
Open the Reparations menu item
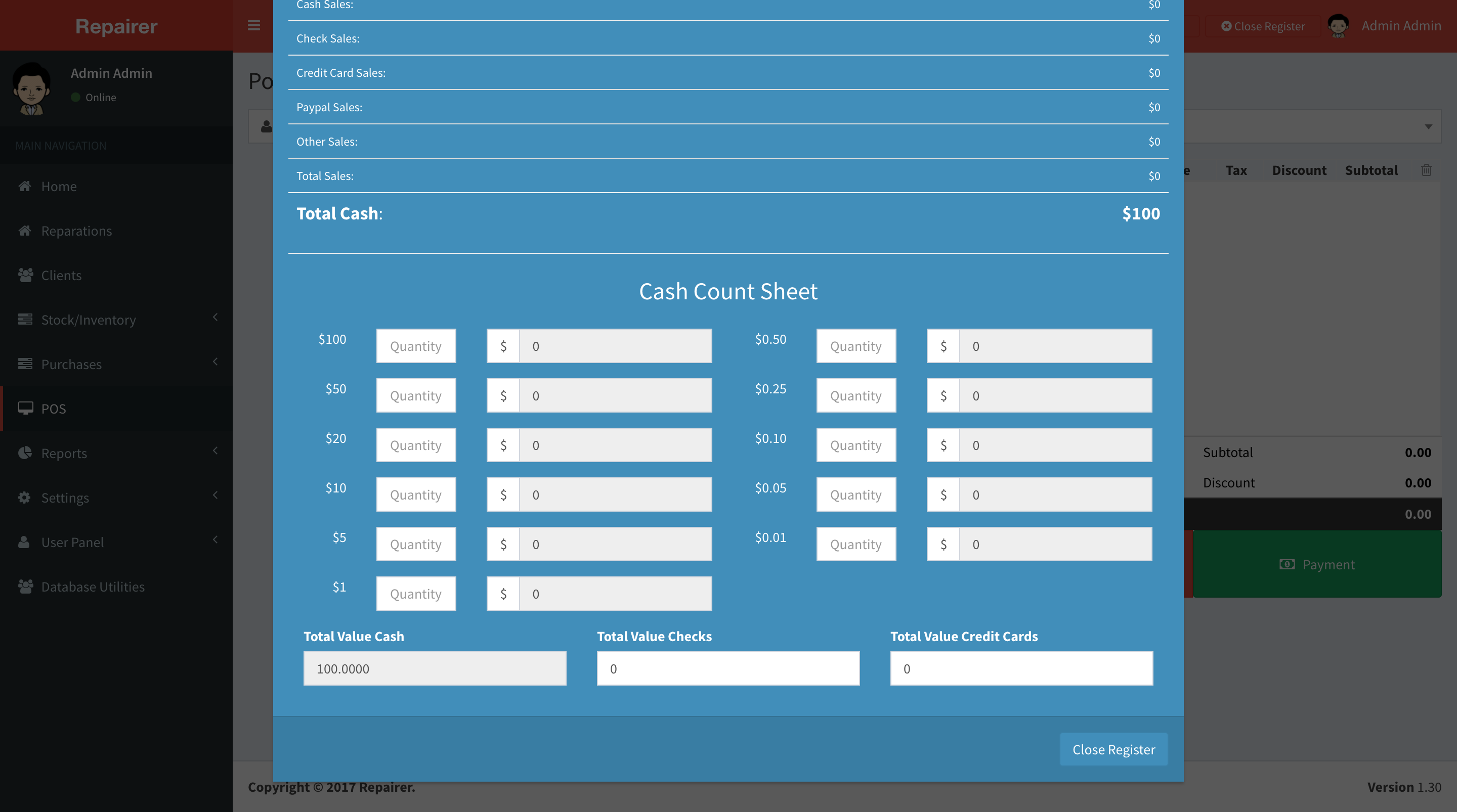[116, 231]
